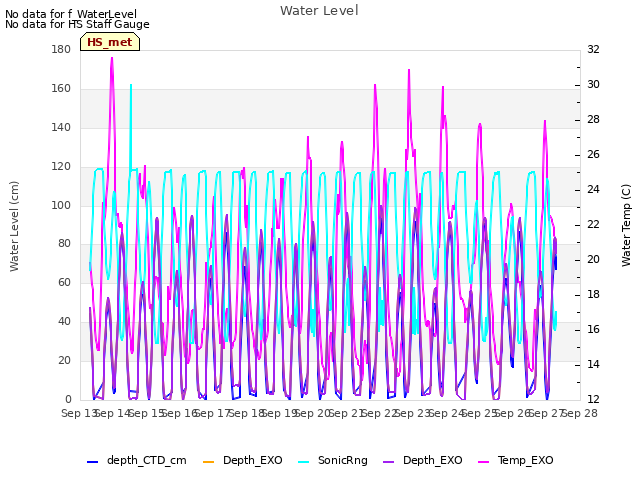Click the 100 tick on the left axis
The image size is (640, 480).
point(61,205)
